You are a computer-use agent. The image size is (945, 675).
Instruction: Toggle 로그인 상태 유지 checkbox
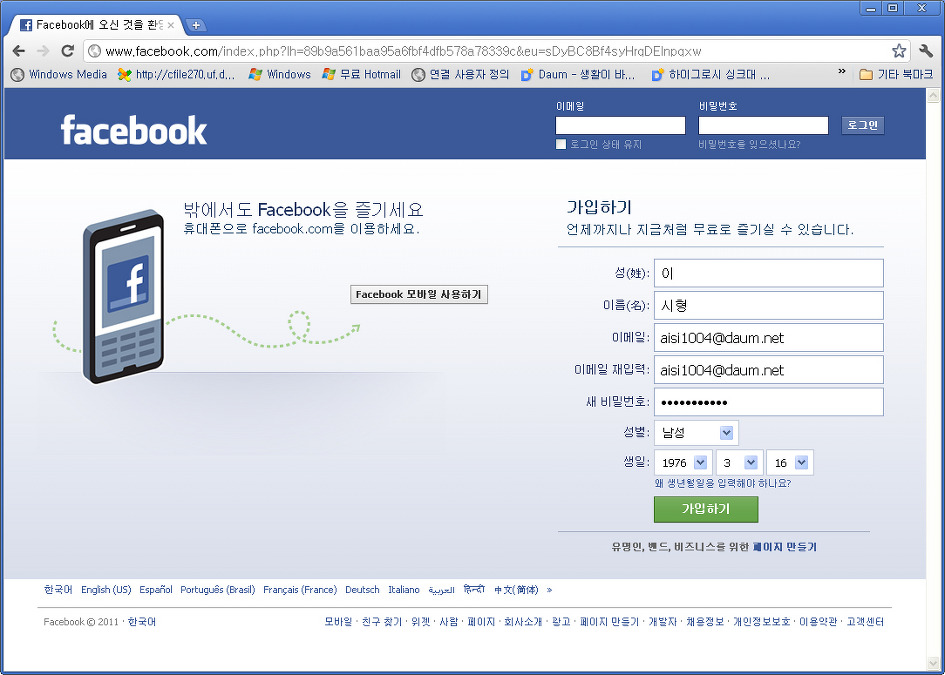pyautogui.click(x=561, y=145)
